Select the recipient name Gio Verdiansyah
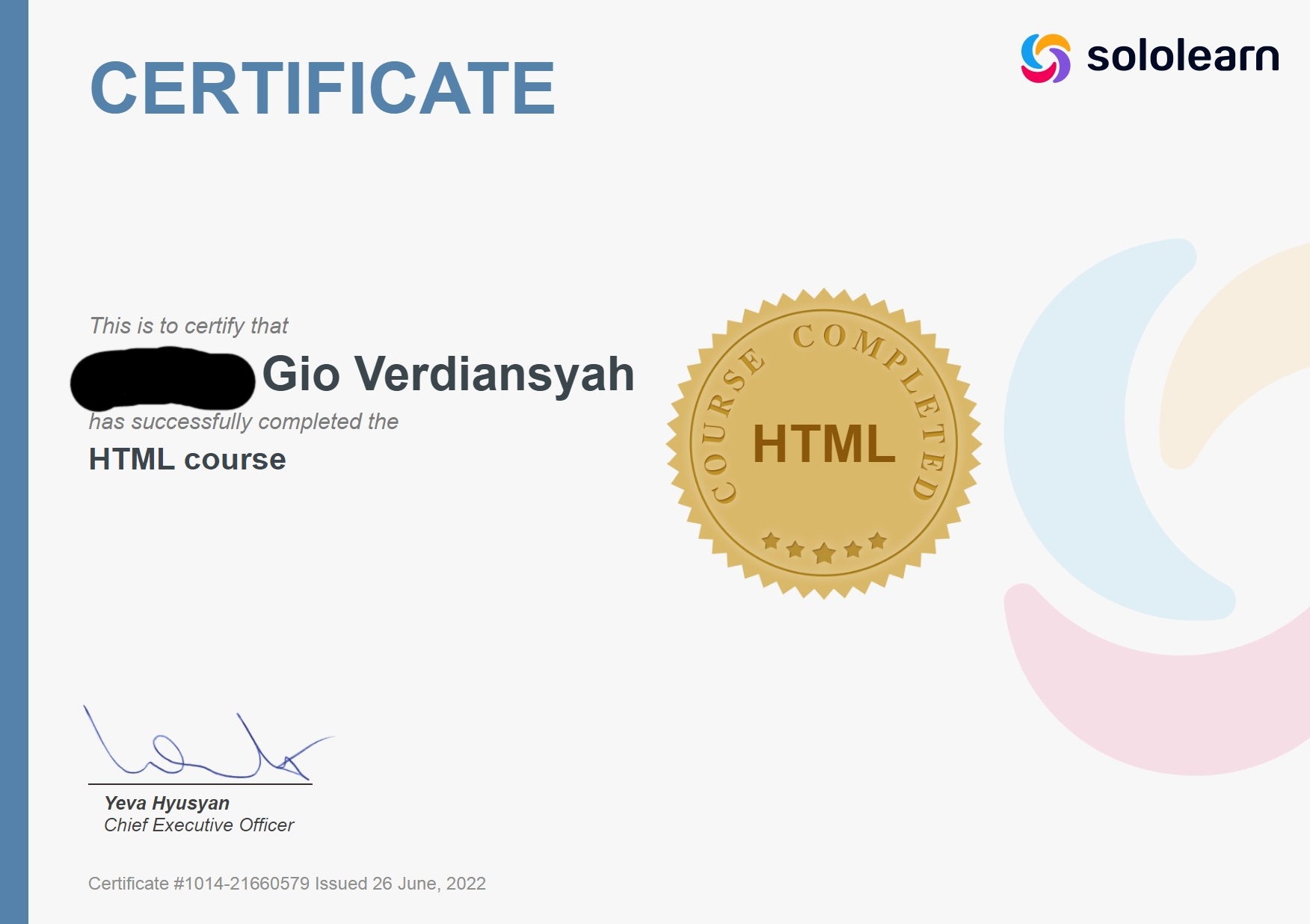 pyautogui.click(x=448, y=374)
